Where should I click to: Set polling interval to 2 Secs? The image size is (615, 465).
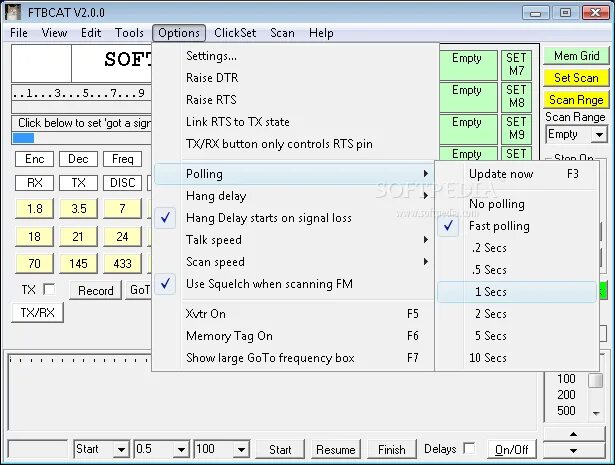[517, 314]
